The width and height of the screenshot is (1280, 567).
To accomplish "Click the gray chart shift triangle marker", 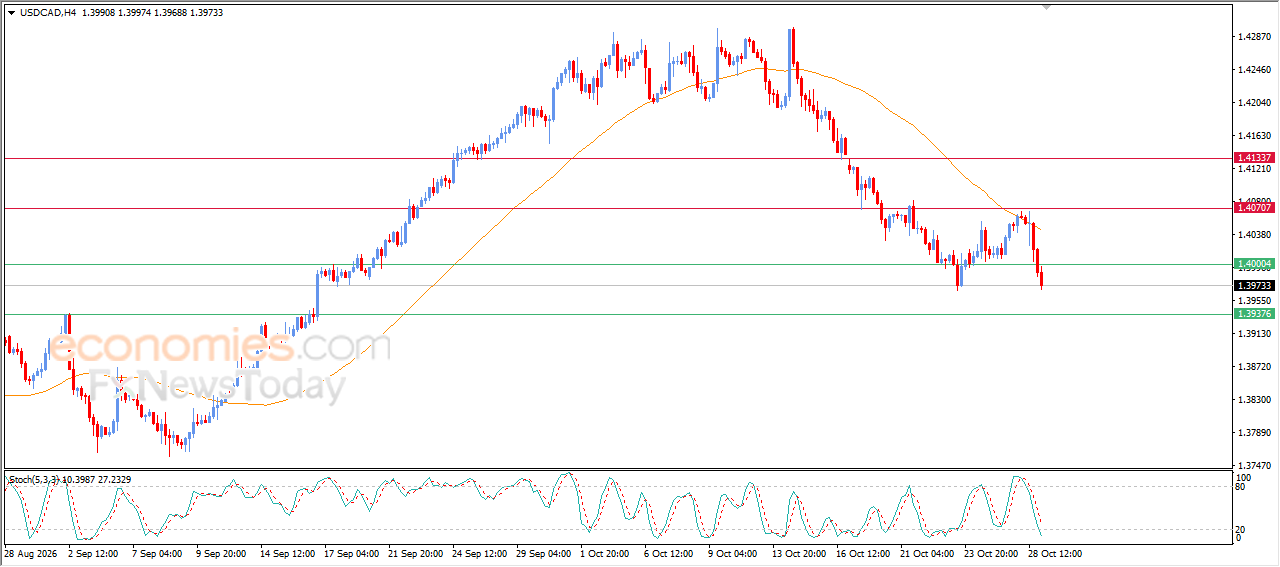I will tap(1047, 7).
